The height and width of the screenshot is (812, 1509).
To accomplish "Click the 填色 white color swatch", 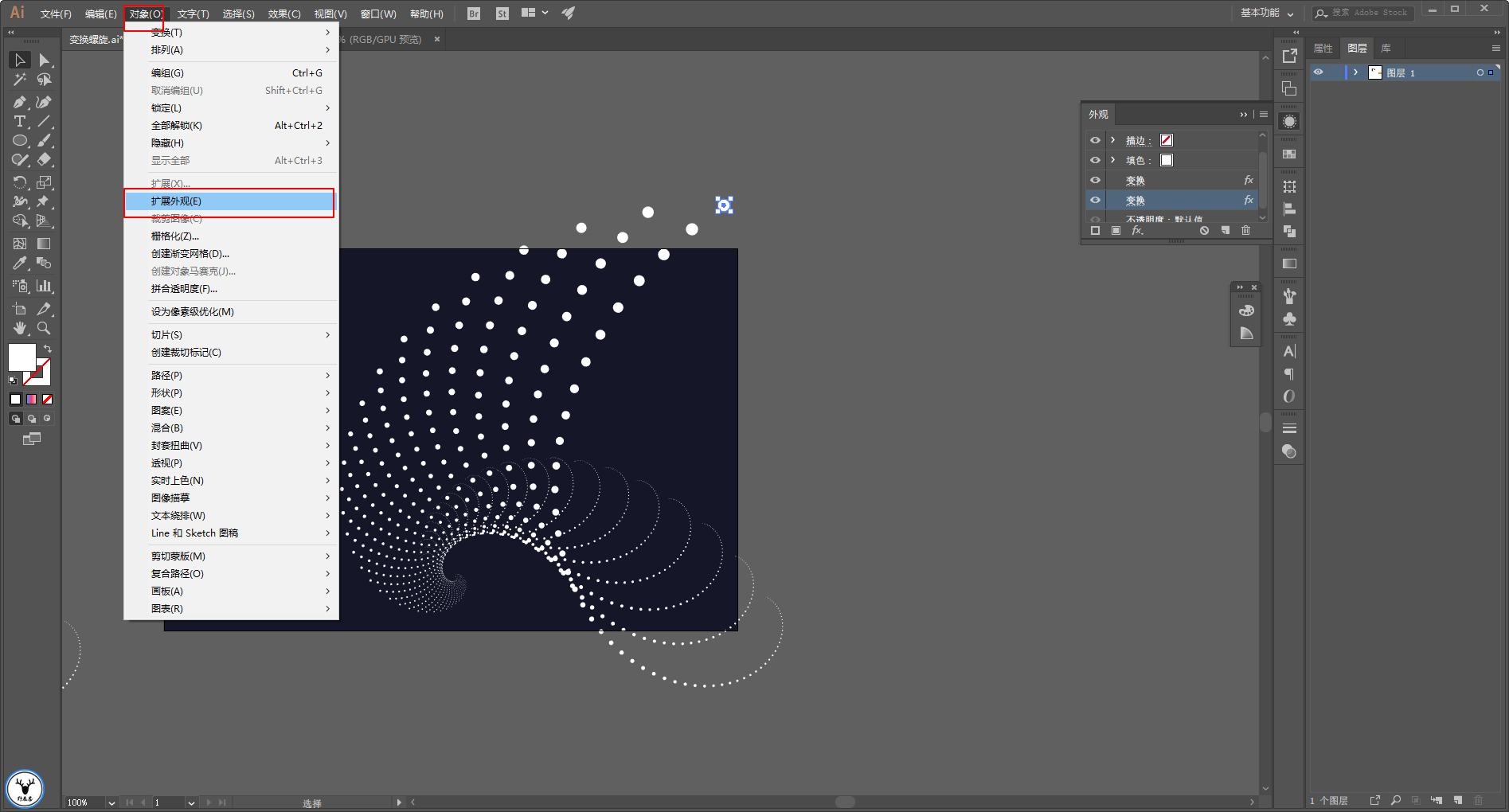I will 1167,160.
